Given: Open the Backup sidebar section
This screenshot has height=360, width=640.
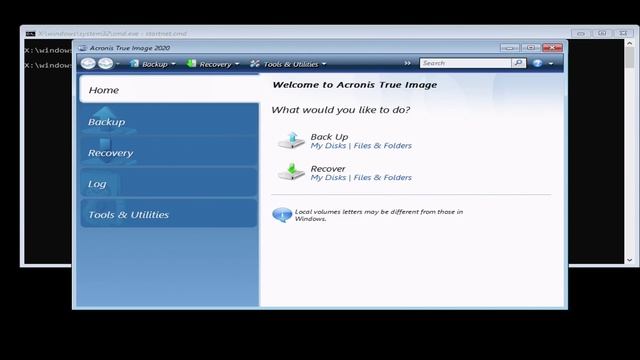Looking at the screenshot, I should (x=169, y=121).
